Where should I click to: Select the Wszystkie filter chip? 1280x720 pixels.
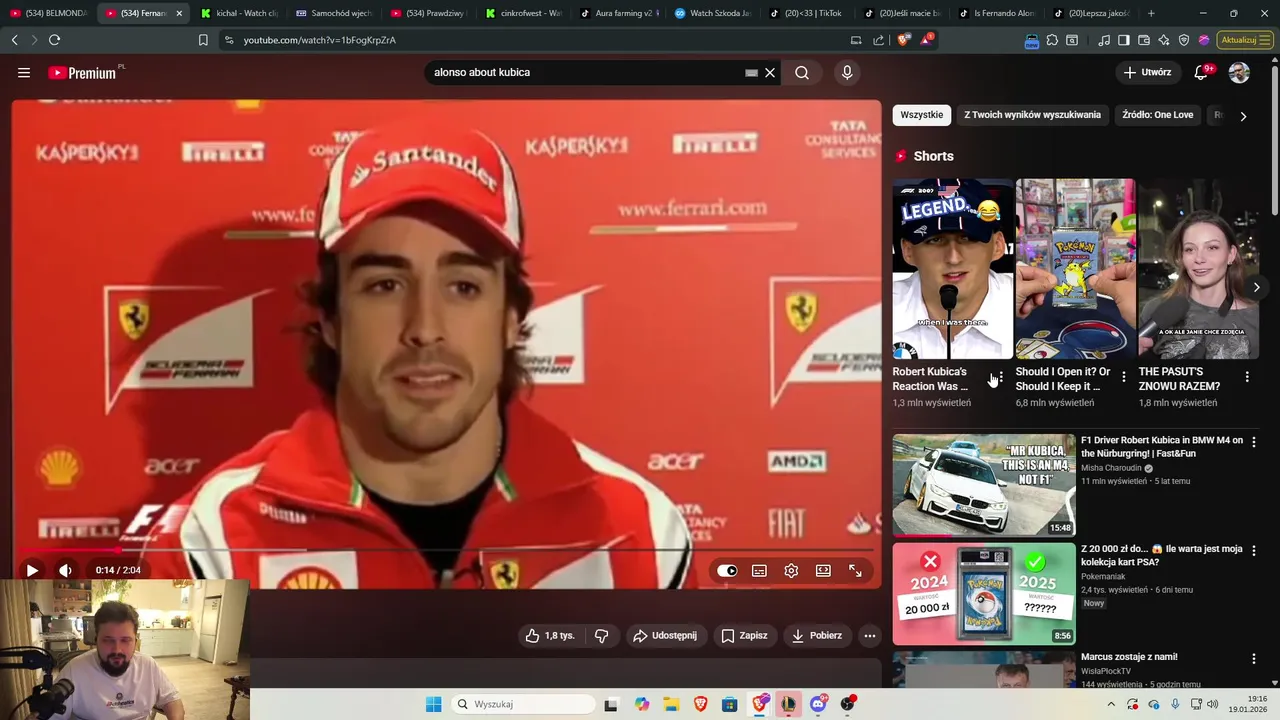tap(921, 115)
